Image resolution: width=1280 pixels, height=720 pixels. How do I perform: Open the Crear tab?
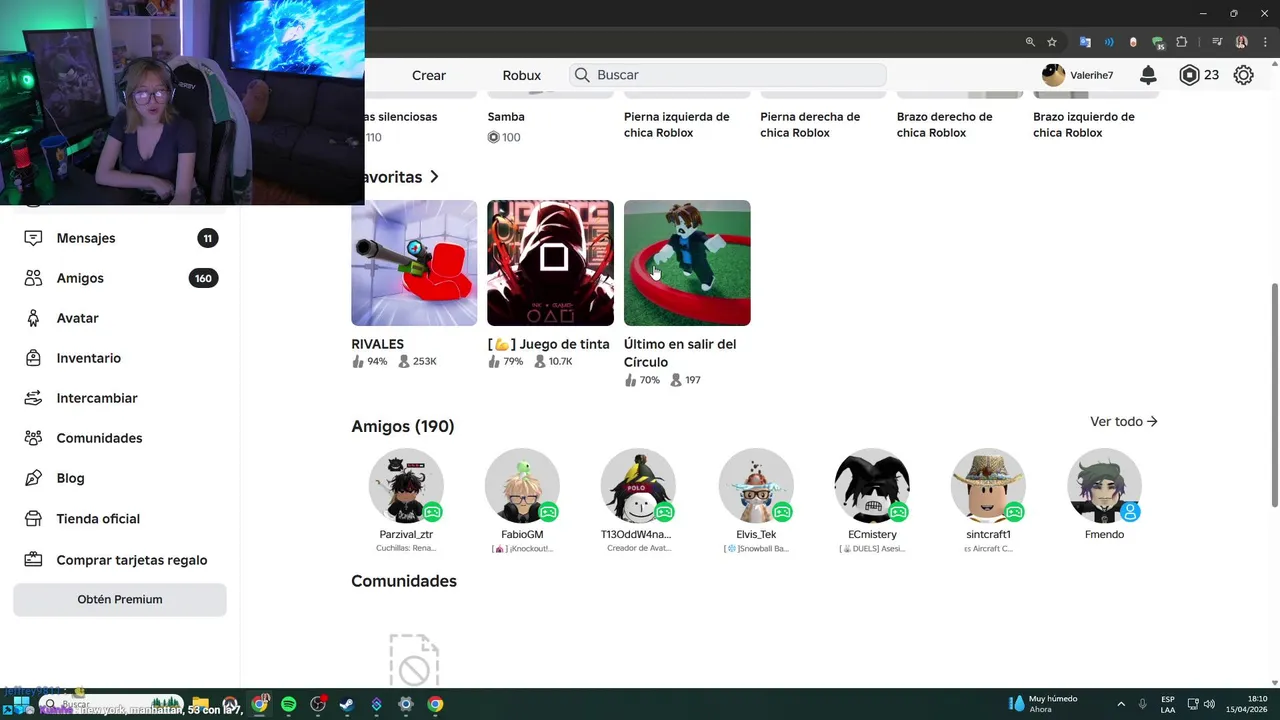pyautogui.click(x=429, y=75)
